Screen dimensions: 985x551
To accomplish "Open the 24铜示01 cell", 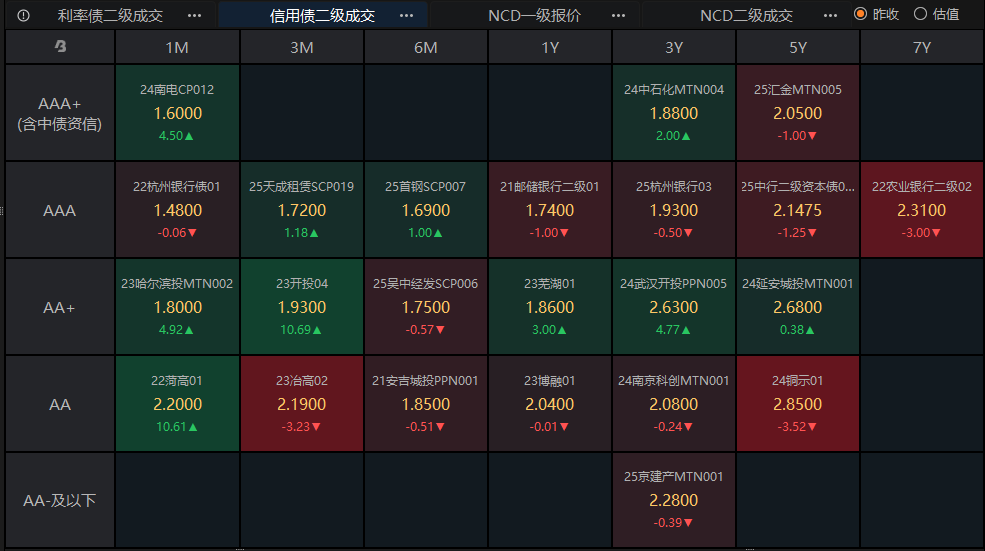I will 798,404.
